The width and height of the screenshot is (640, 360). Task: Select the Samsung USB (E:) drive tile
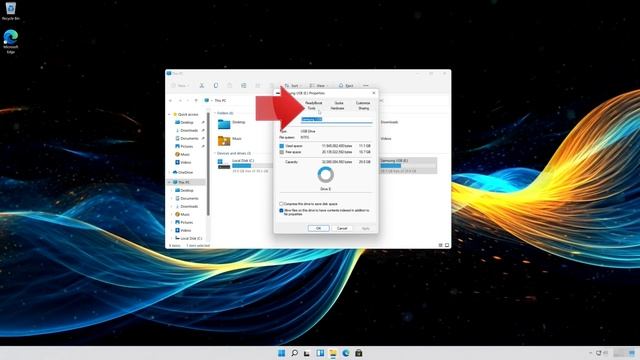408,165
